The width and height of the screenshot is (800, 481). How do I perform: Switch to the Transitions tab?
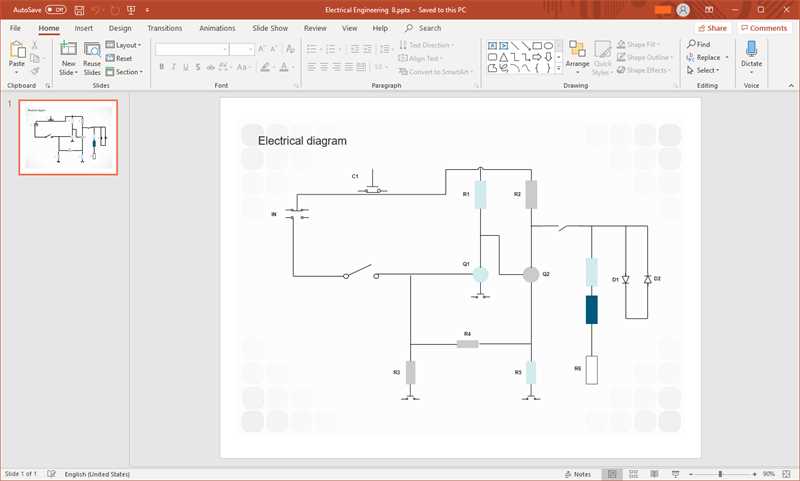coord(165,28)
